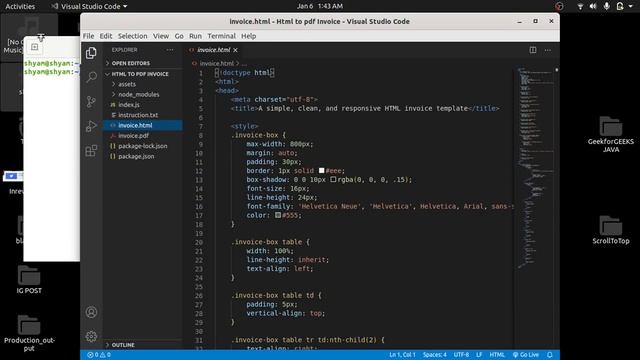Click the network icon in top bar
The image size is (640, 360).
[x=580, y=6]
